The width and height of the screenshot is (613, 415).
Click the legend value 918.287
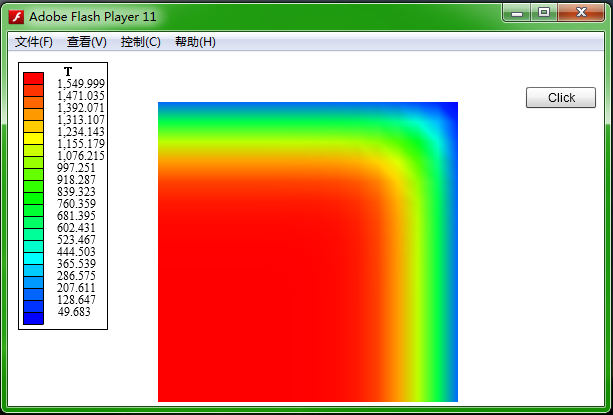click(76, 180)
